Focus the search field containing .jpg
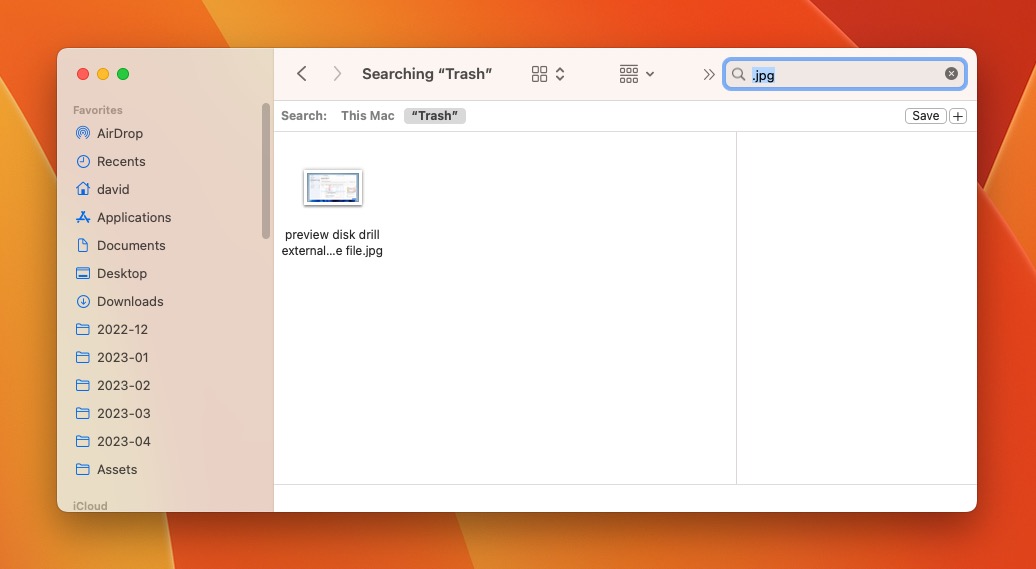This screenshot has height=569, width=1036. click(x=845, y=74)
